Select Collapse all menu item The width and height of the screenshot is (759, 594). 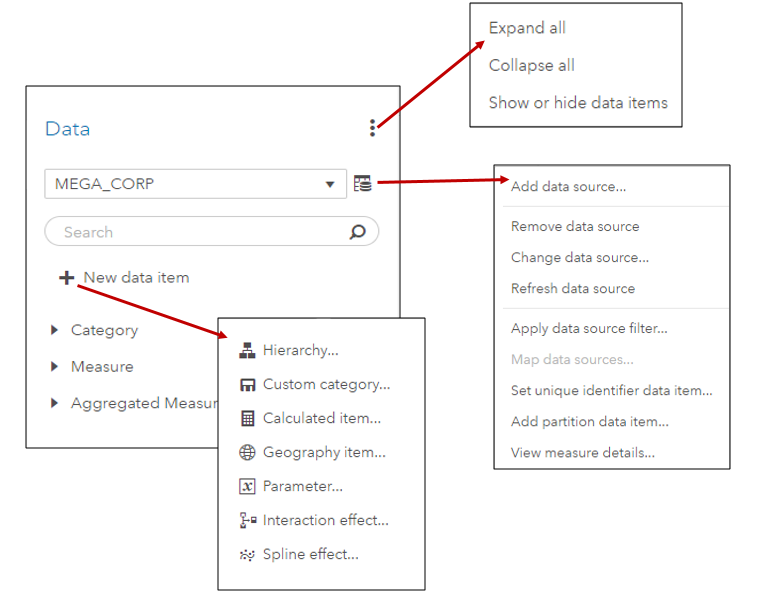coord(531,65)
